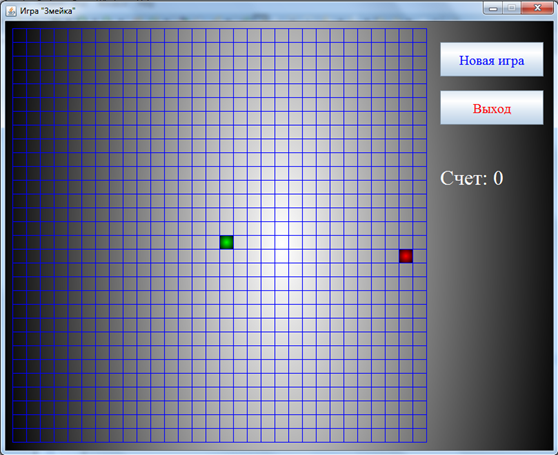The width and height of the screenshot is (558, 455).
Task: Click the red food cell
Action: click(x=406, y=256)
